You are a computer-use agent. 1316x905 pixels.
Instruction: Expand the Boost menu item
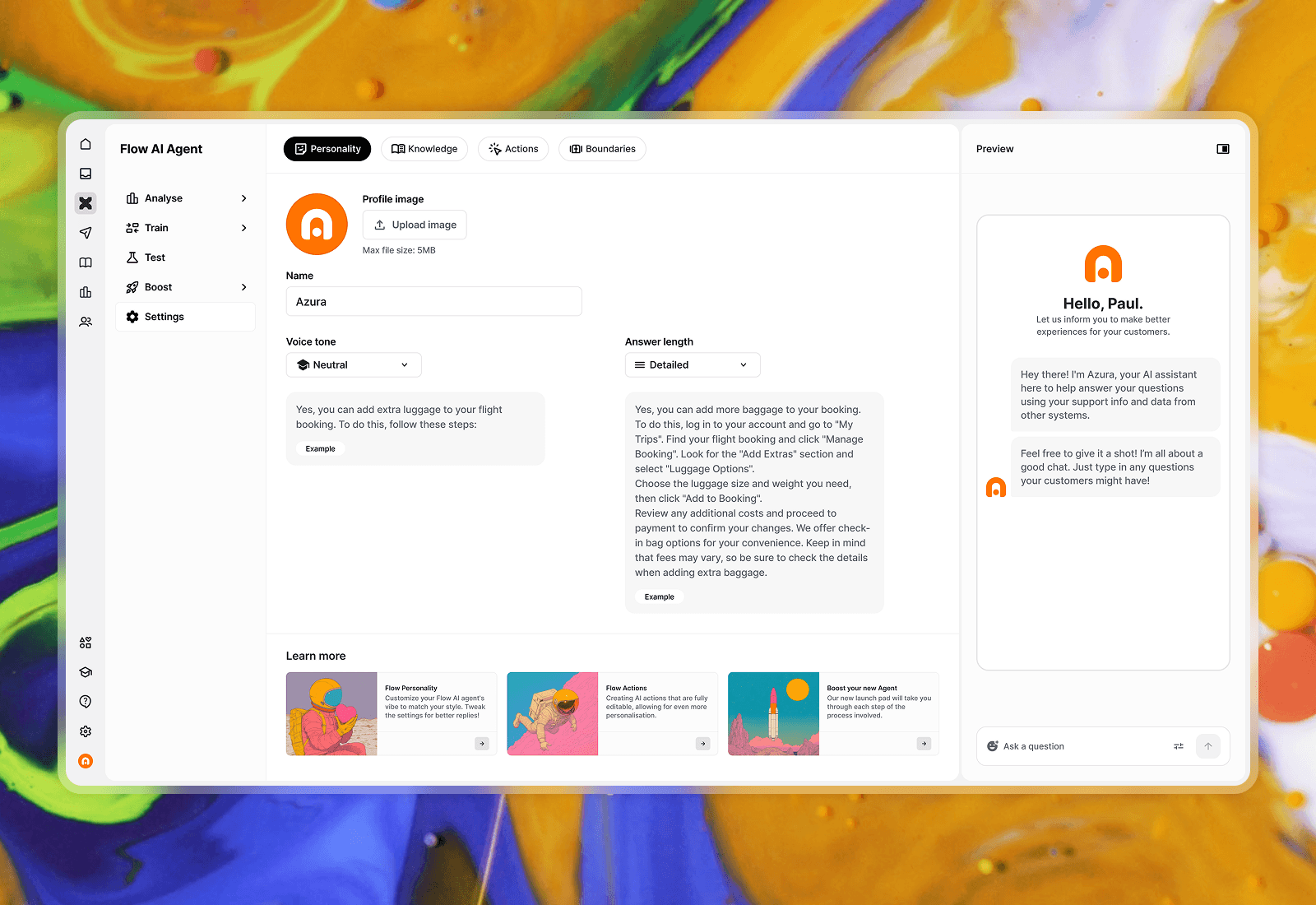pyautogui.click(x=186, y=287)
